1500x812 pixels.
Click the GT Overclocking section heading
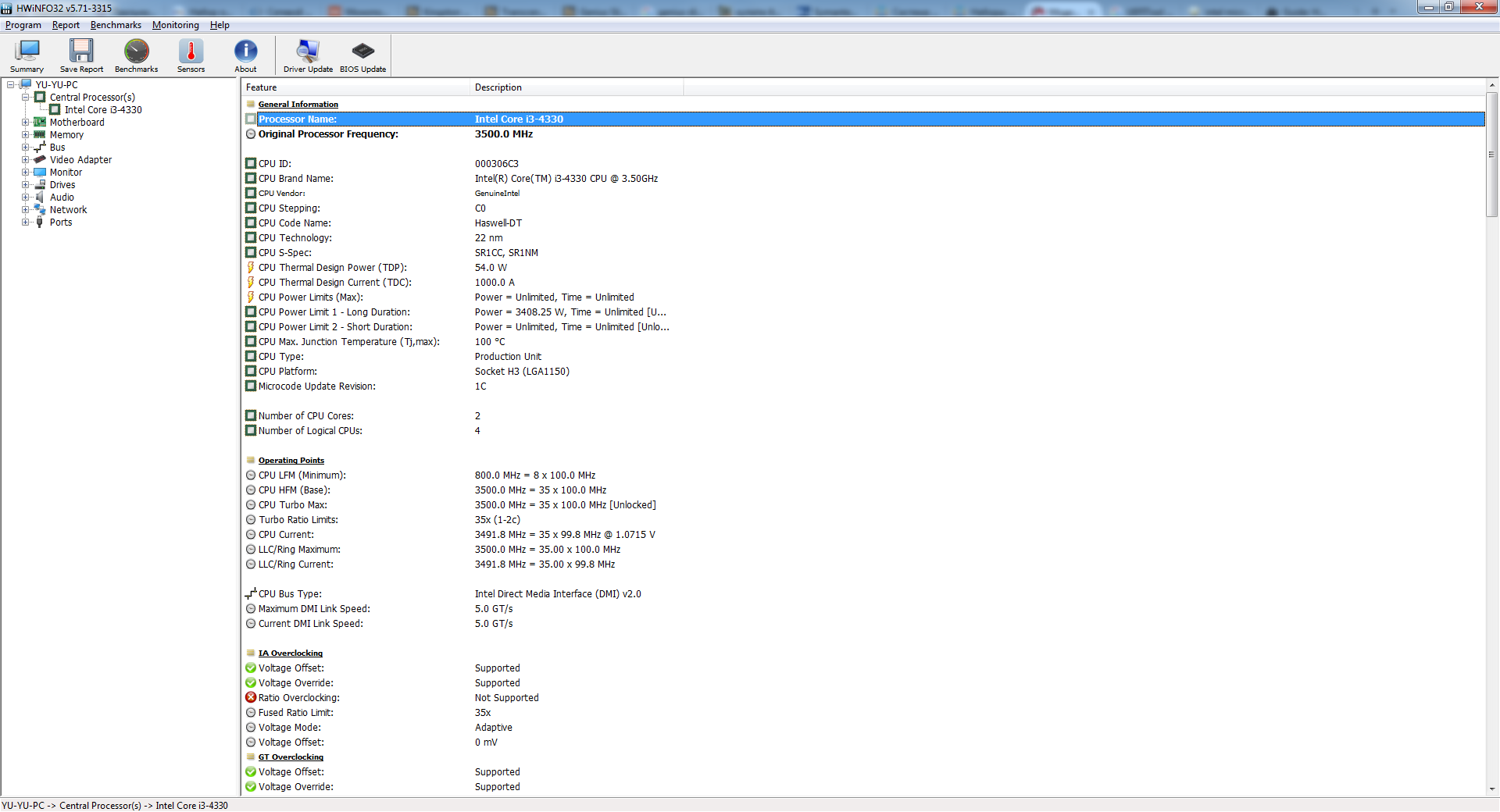[291, 757]
